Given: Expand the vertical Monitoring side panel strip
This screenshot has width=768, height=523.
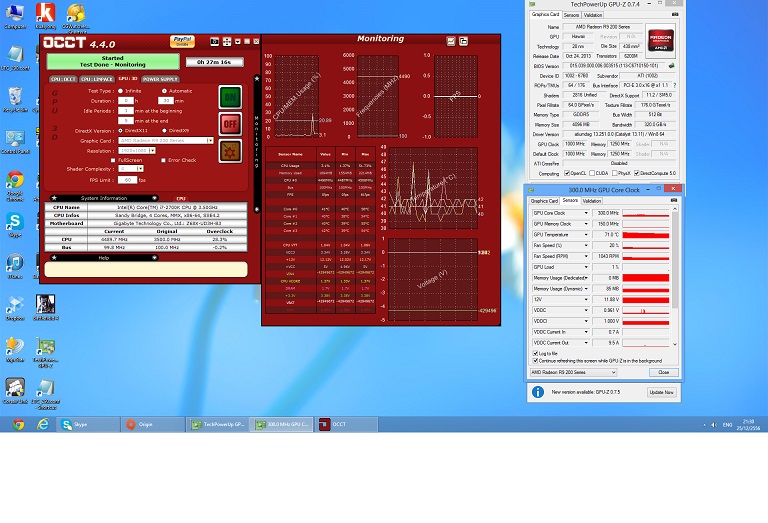Looking at the screenshot, I should coord(256,143).
